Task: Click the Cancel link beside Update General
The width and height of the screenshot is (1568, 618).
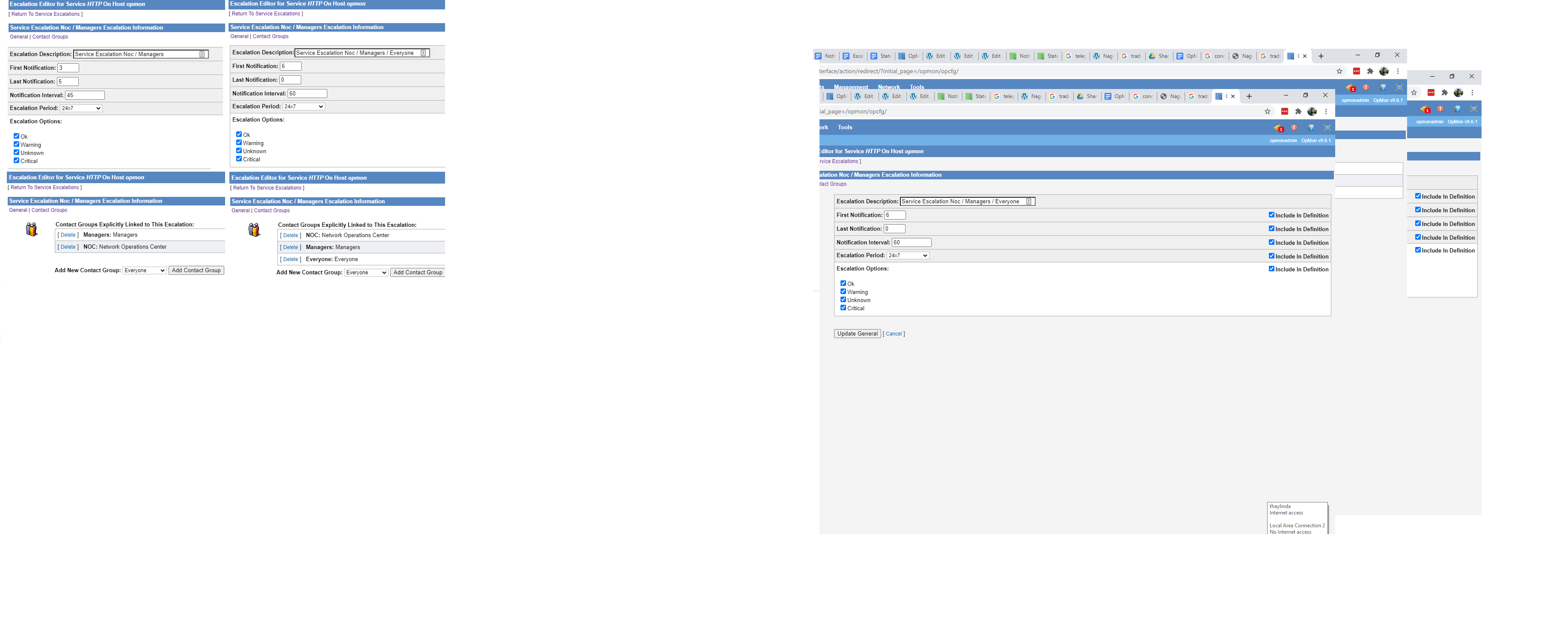Action: pyautogui.click(x=894, y=334)
